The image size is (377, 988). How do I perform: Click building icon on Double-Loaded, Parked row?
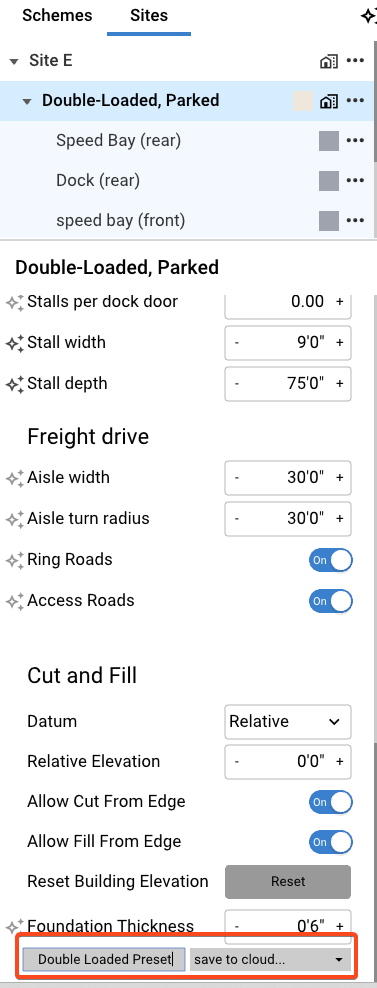(x=328, y=101)
